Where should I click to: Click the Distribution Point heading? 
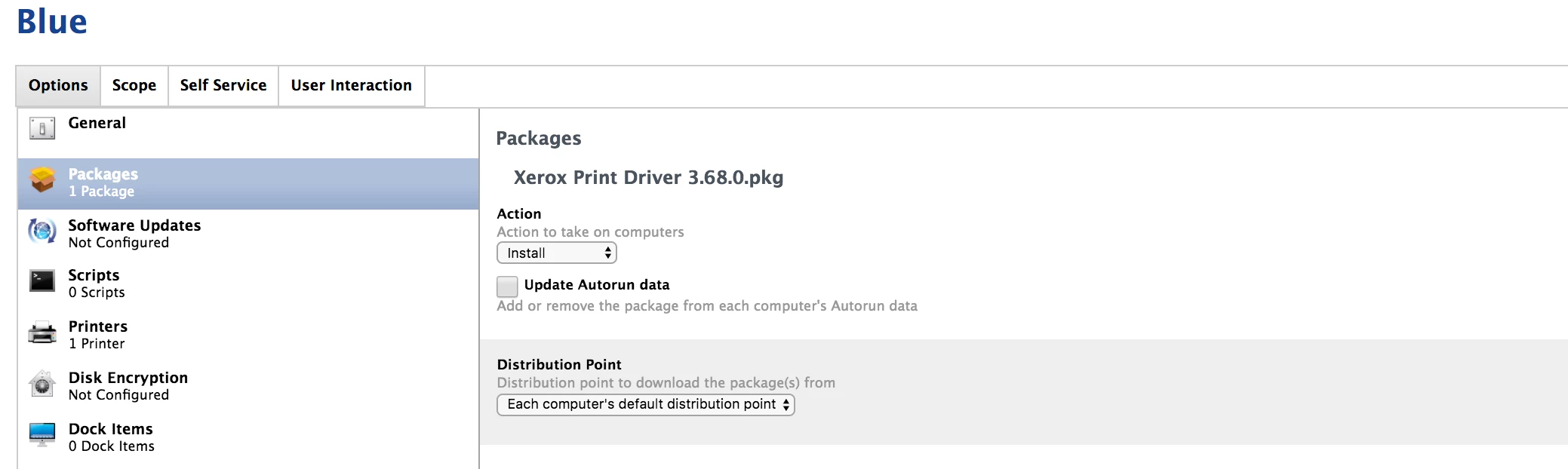coord(559,365)
